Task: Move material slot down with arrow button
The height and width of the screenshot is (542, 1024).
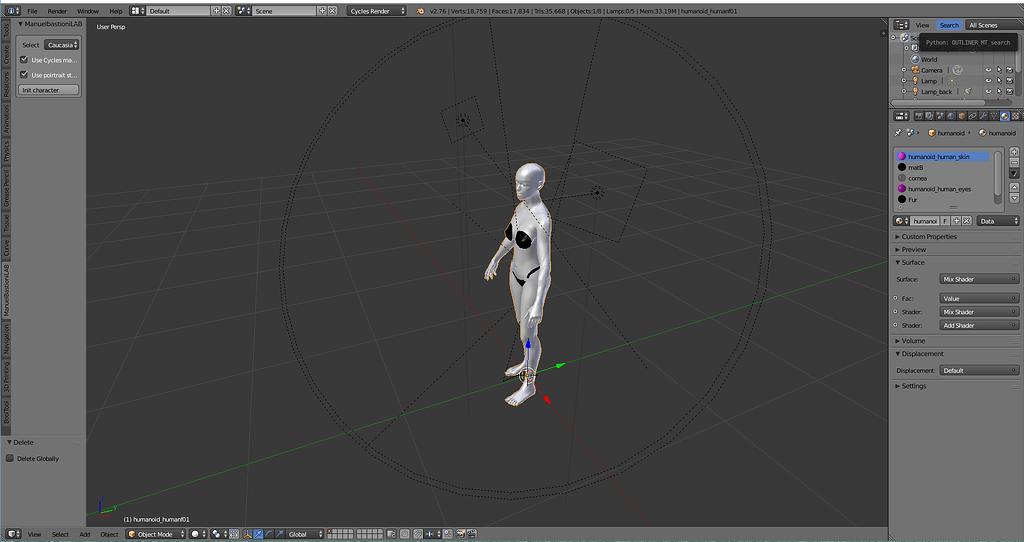Action: [x=1014, y=198]
